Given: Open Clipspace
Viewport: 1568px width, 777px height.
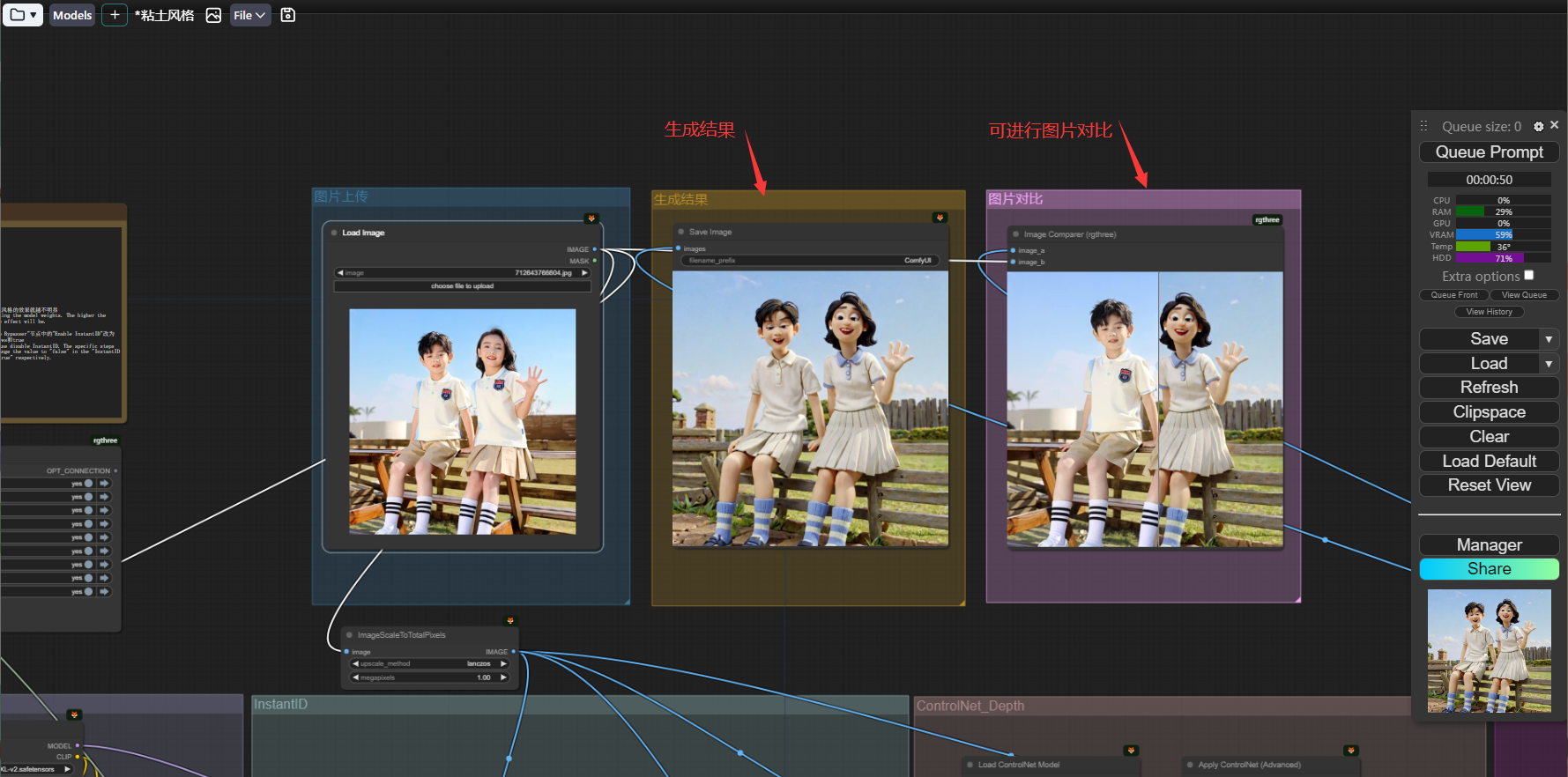Looking at the screenshot, I should tap(1490, 412).
